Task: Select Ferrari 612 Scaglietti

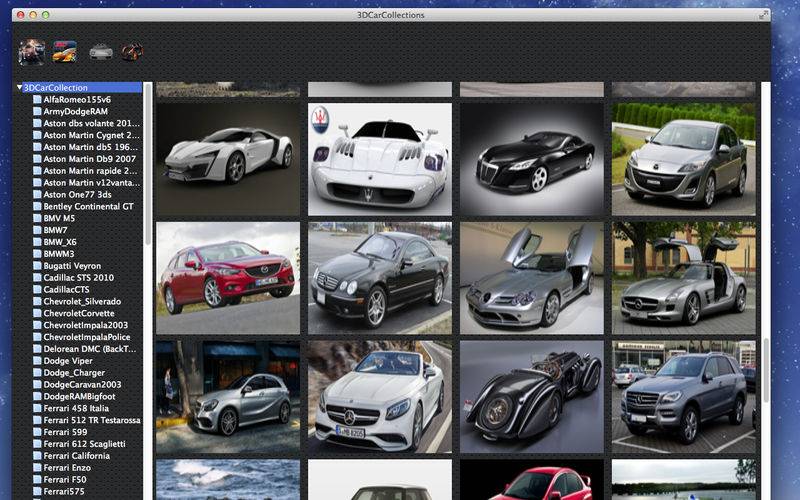Action: [x=84, y=444]
